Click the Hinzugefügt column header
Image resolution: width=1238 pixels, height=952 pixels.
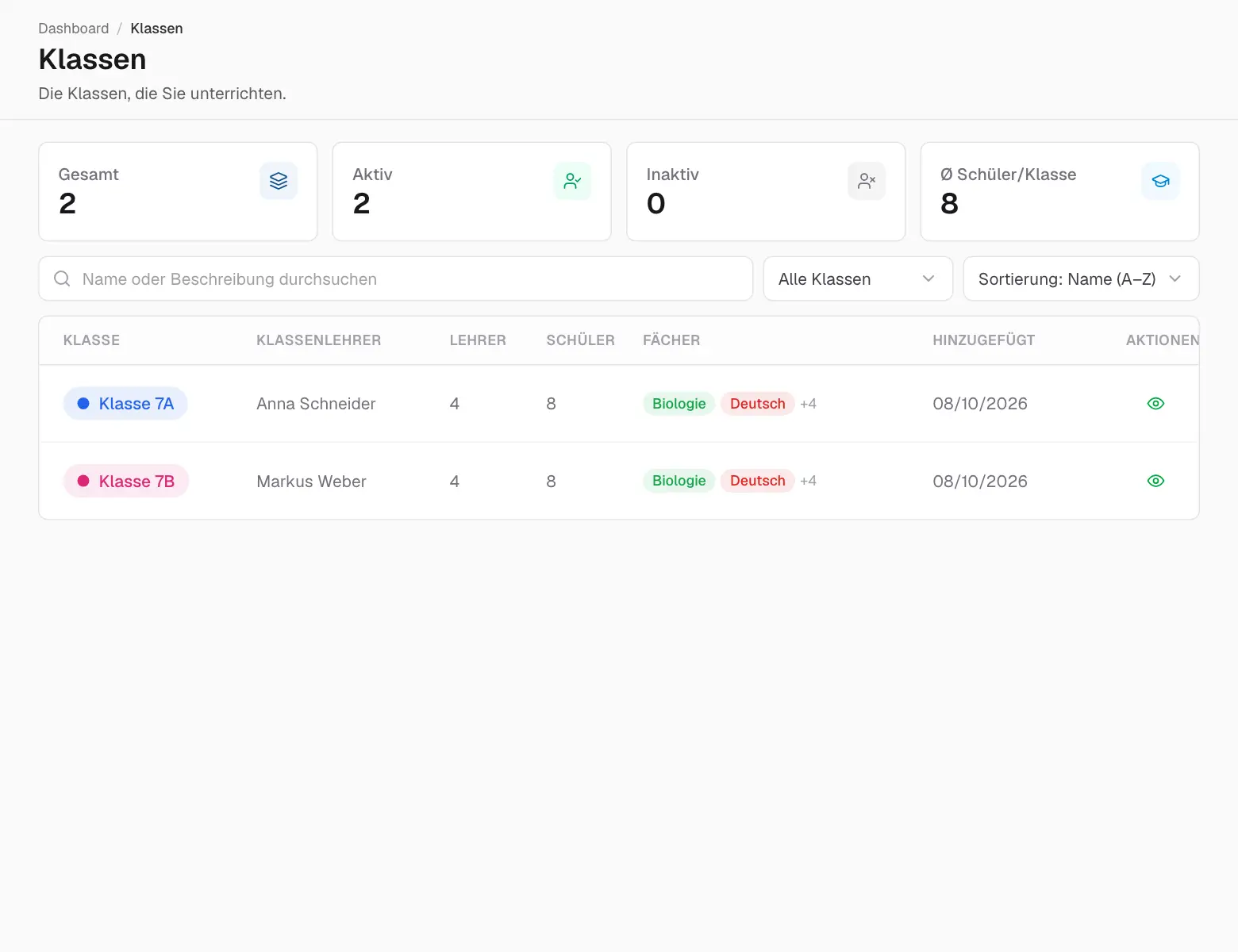point(984,340)
